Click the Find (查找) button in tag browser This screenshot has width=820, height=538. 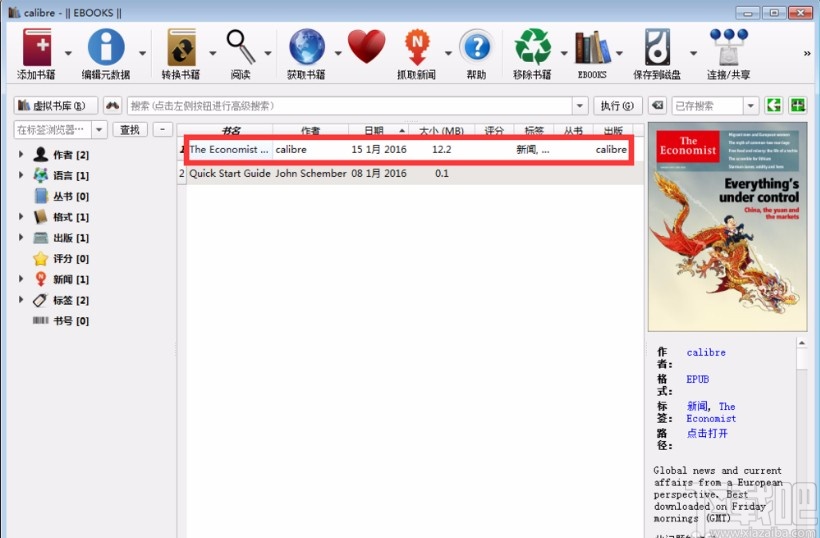coord(130,129)
